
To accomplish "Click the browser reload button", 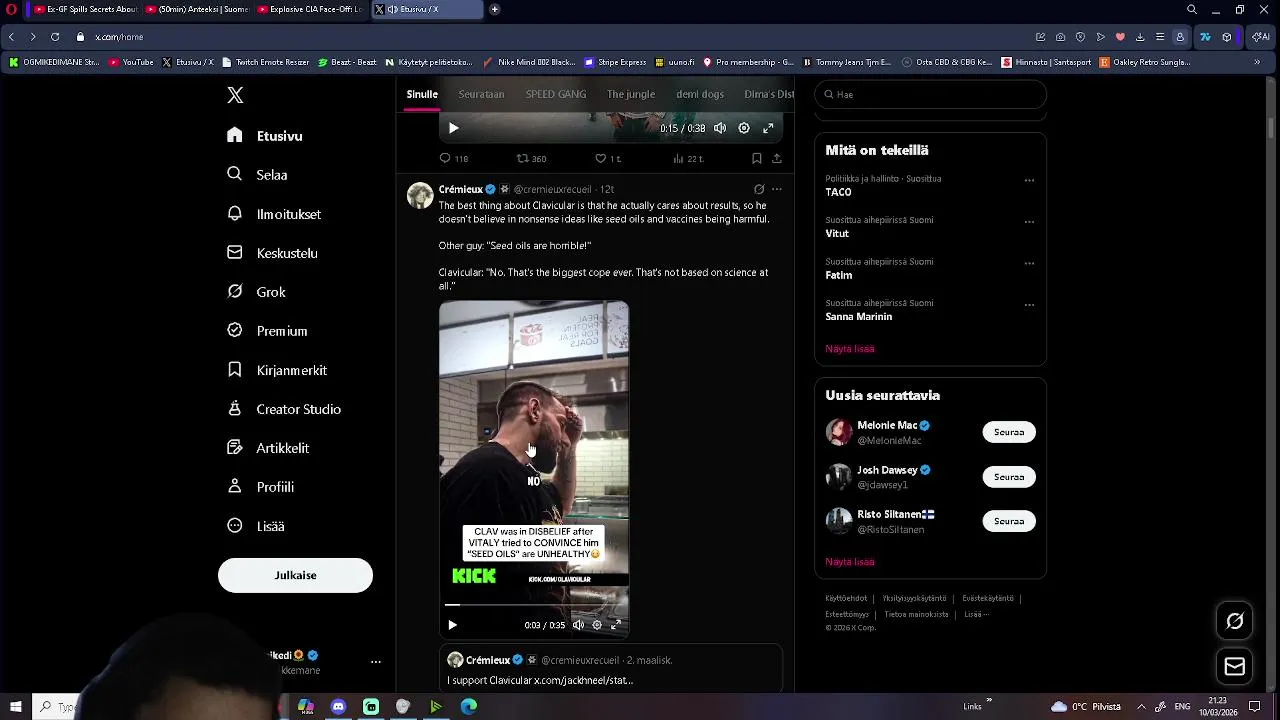I will [55, 37].
